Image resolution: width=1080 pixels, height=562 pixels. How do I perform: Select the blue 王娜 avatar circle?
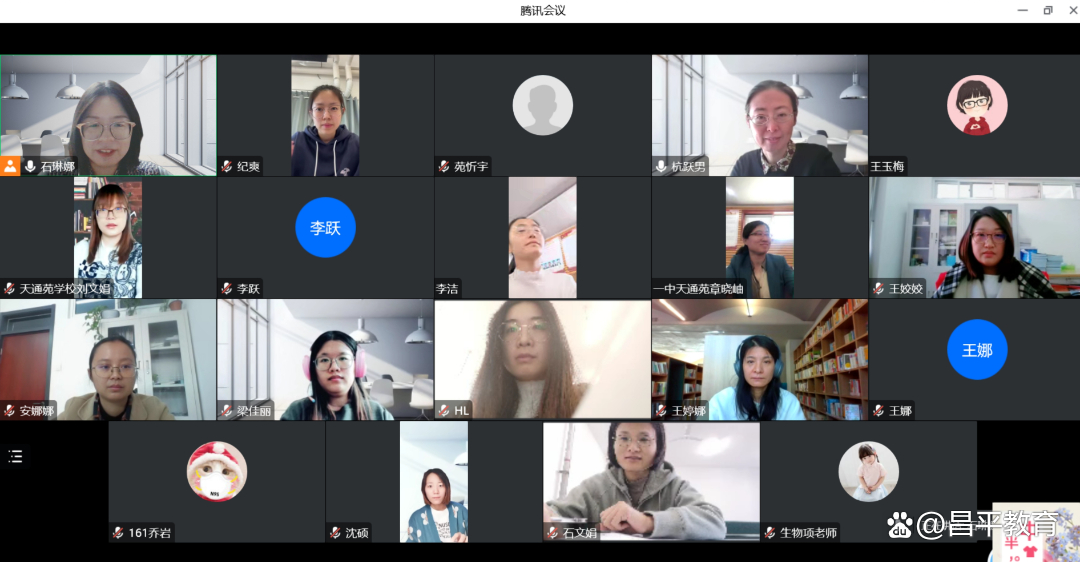click(977, 350)
